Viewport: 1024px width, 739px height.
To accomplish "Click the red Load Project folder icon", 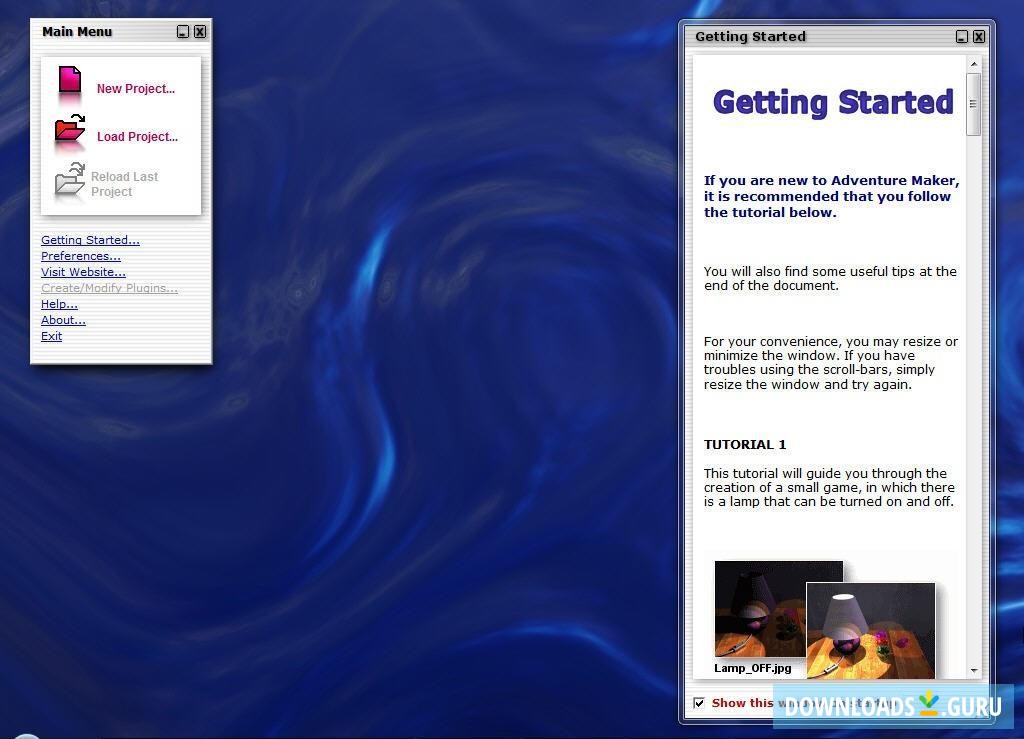I will pos(70,129).
